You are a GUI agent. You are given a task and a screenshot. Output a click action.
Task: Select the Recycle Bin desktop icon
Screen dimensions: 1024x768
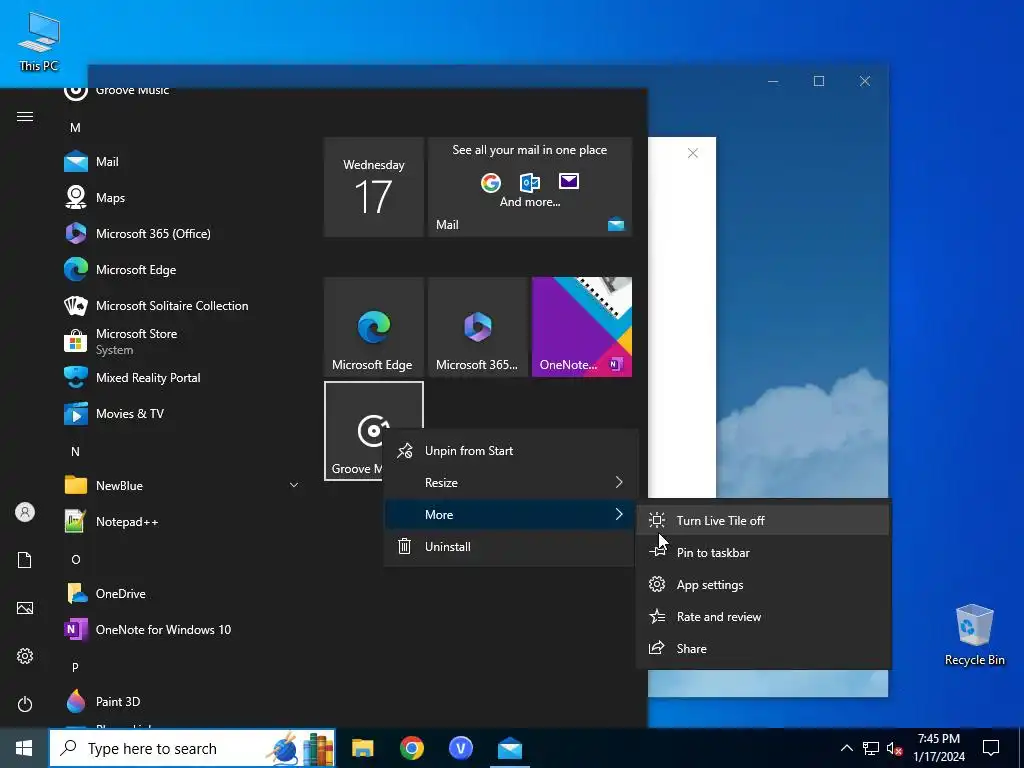(x=974, y=635)
